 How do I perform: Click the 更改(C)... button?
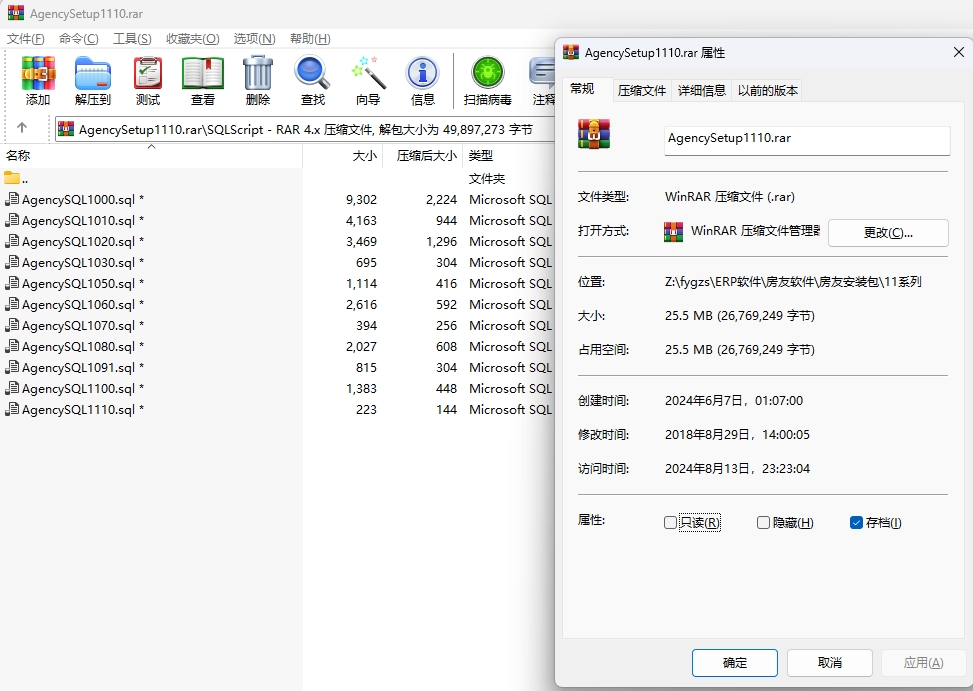pyautogui.click(x=888, y=233)
